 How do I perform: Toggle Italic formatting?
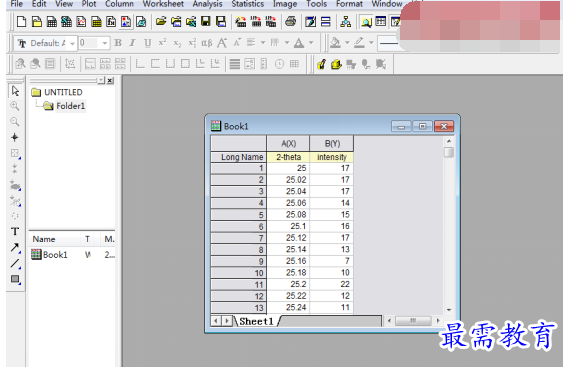click(132, 43)
